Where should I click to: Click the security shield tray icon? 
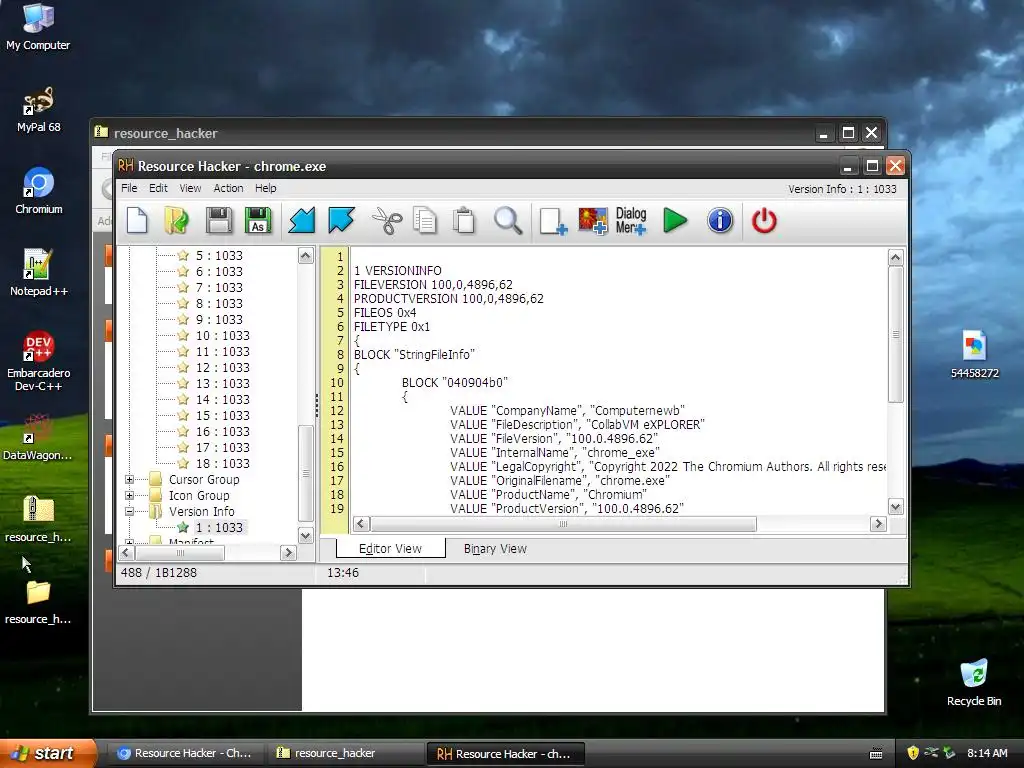click(912, 753)
